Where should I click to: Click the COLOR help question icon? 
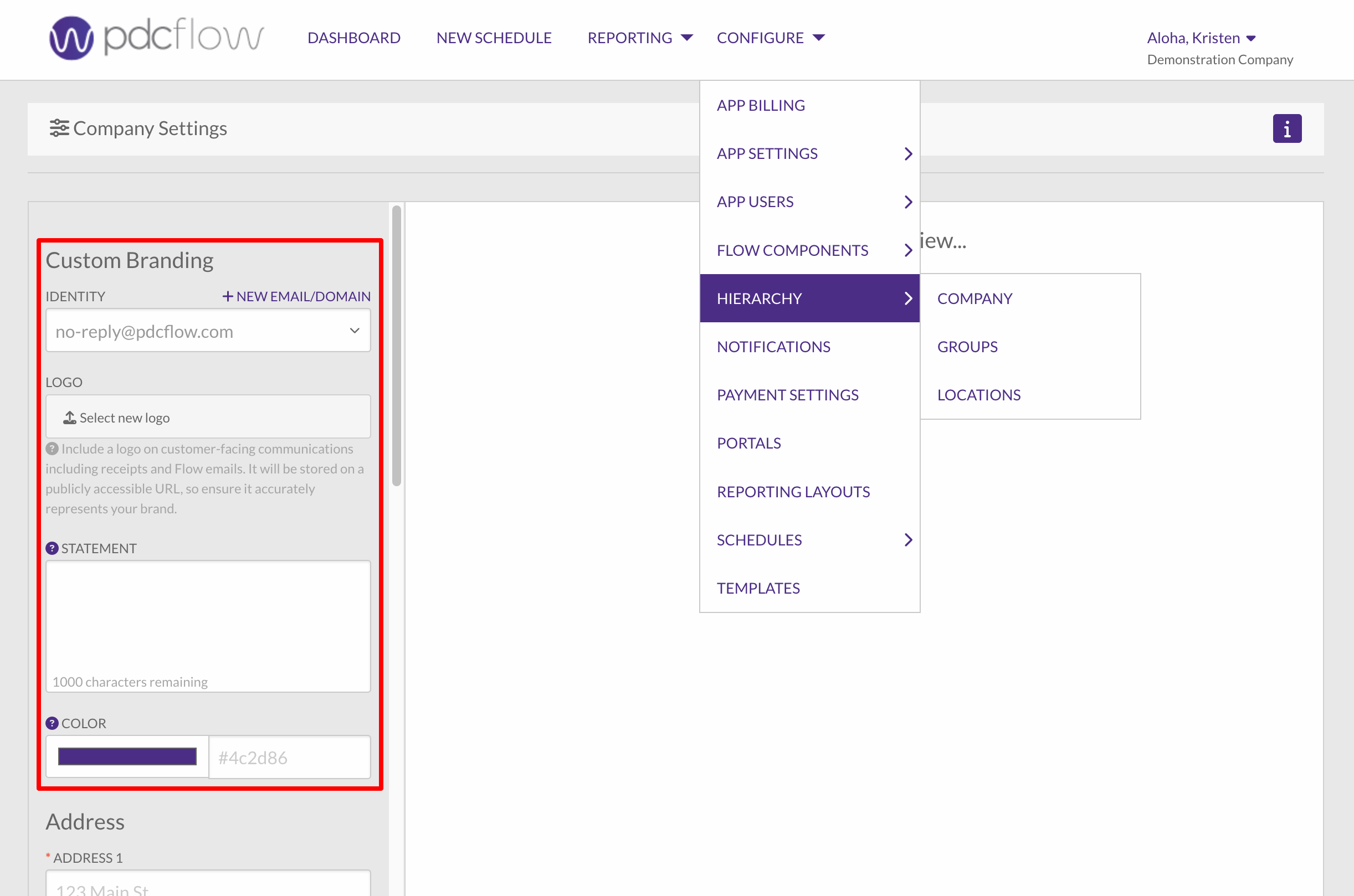point(52,723)
